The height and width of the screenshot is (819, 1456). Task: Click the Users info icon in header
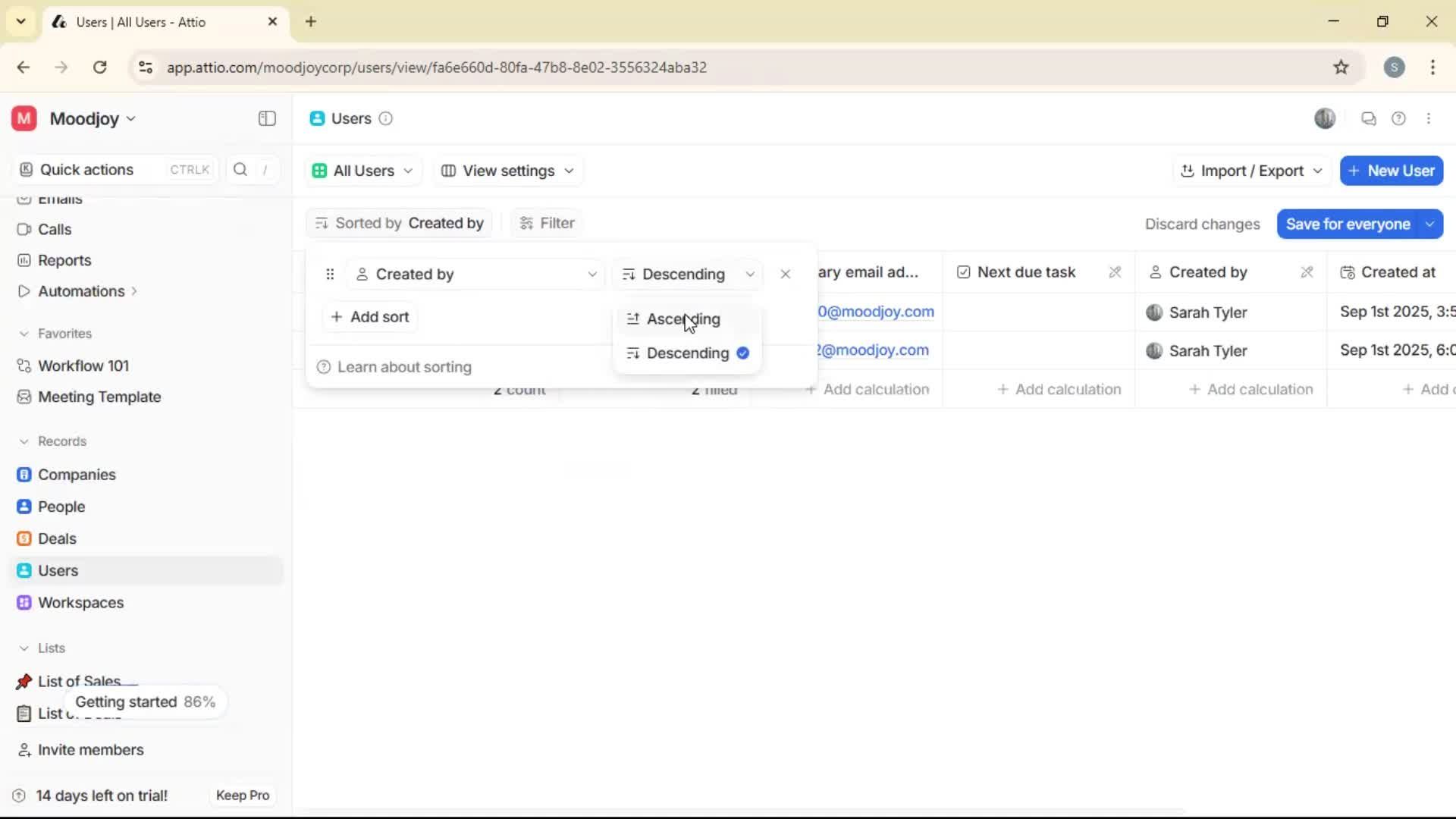[x=386, y=119]
